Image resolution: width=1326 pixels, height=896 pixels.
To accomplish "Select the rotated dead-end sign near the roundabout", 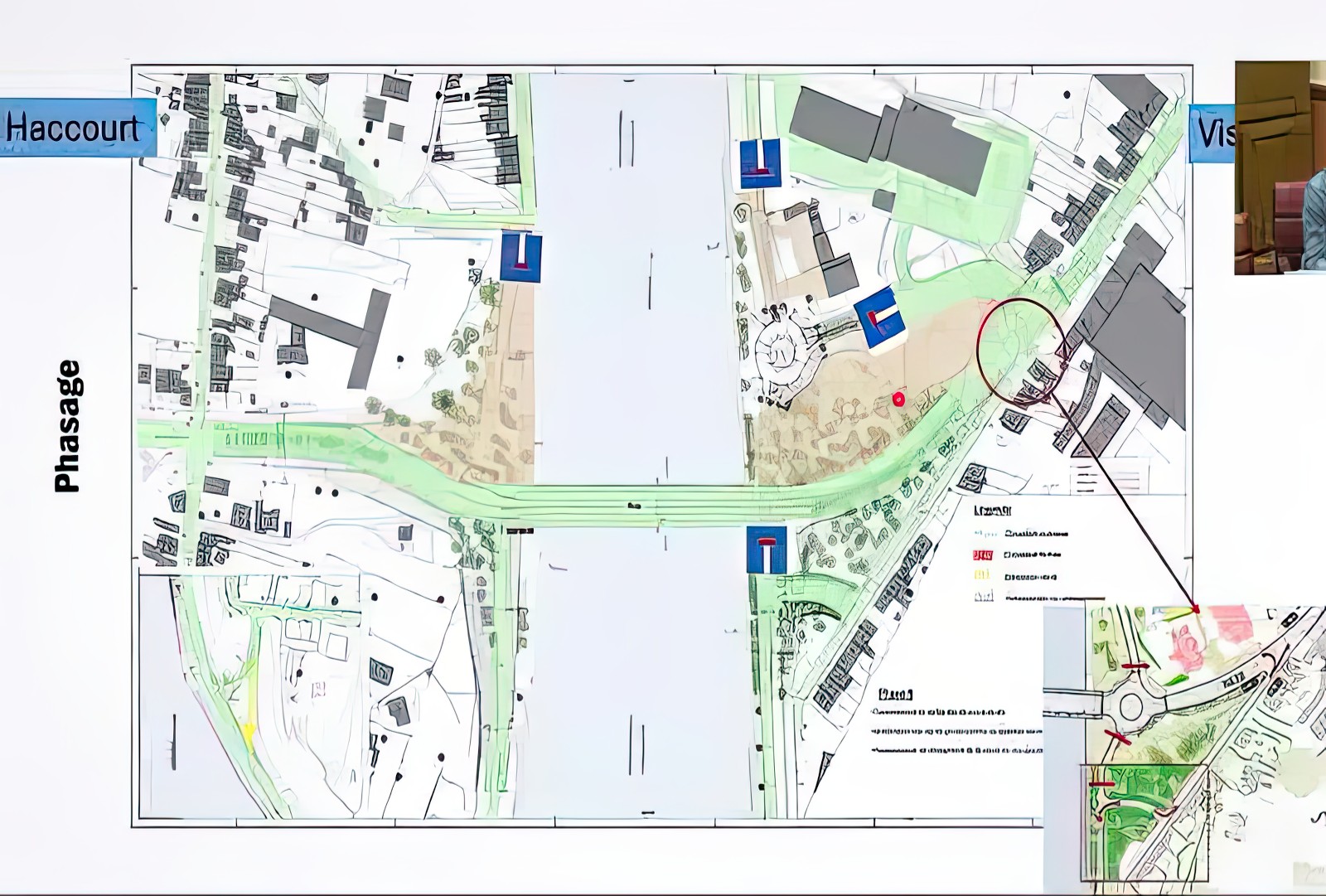I will pyautogui.click(x=881, y=319).
